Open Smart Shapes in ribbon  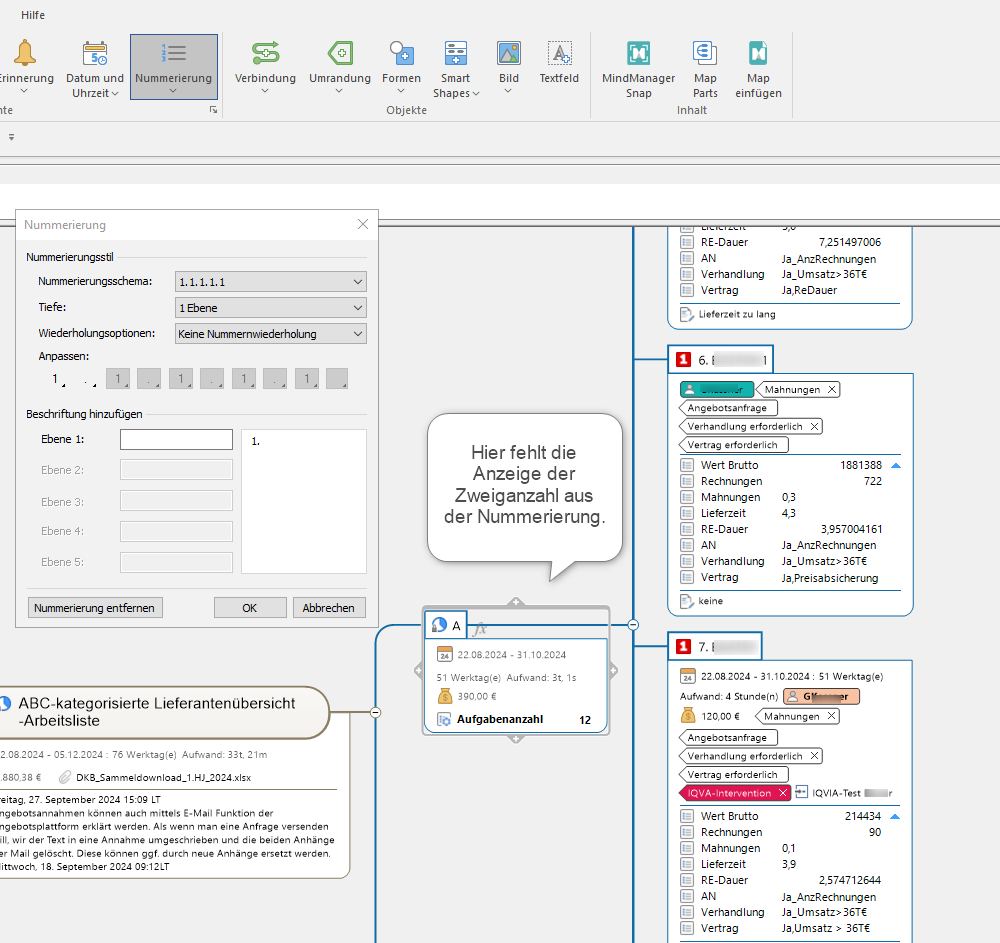click(x=456, y=54)
